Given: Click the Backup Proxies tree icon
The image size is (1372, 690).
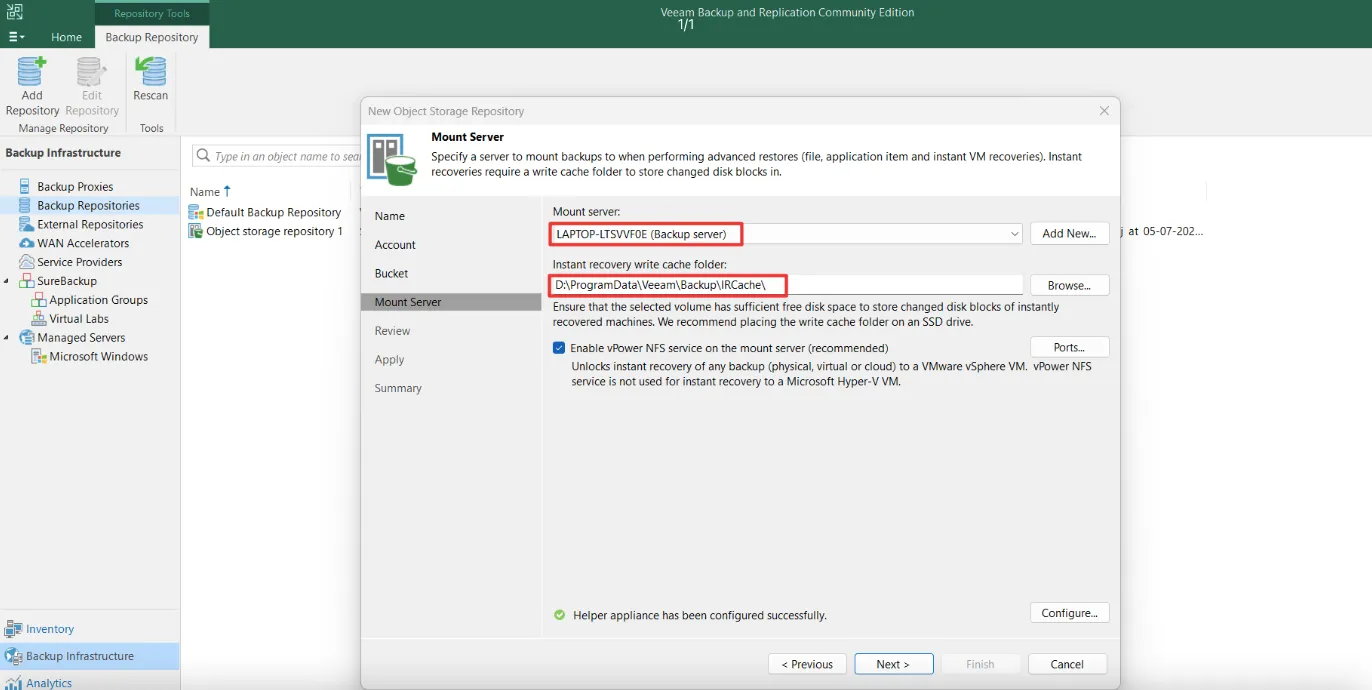Looking at the screenshot, I should 26,187.
